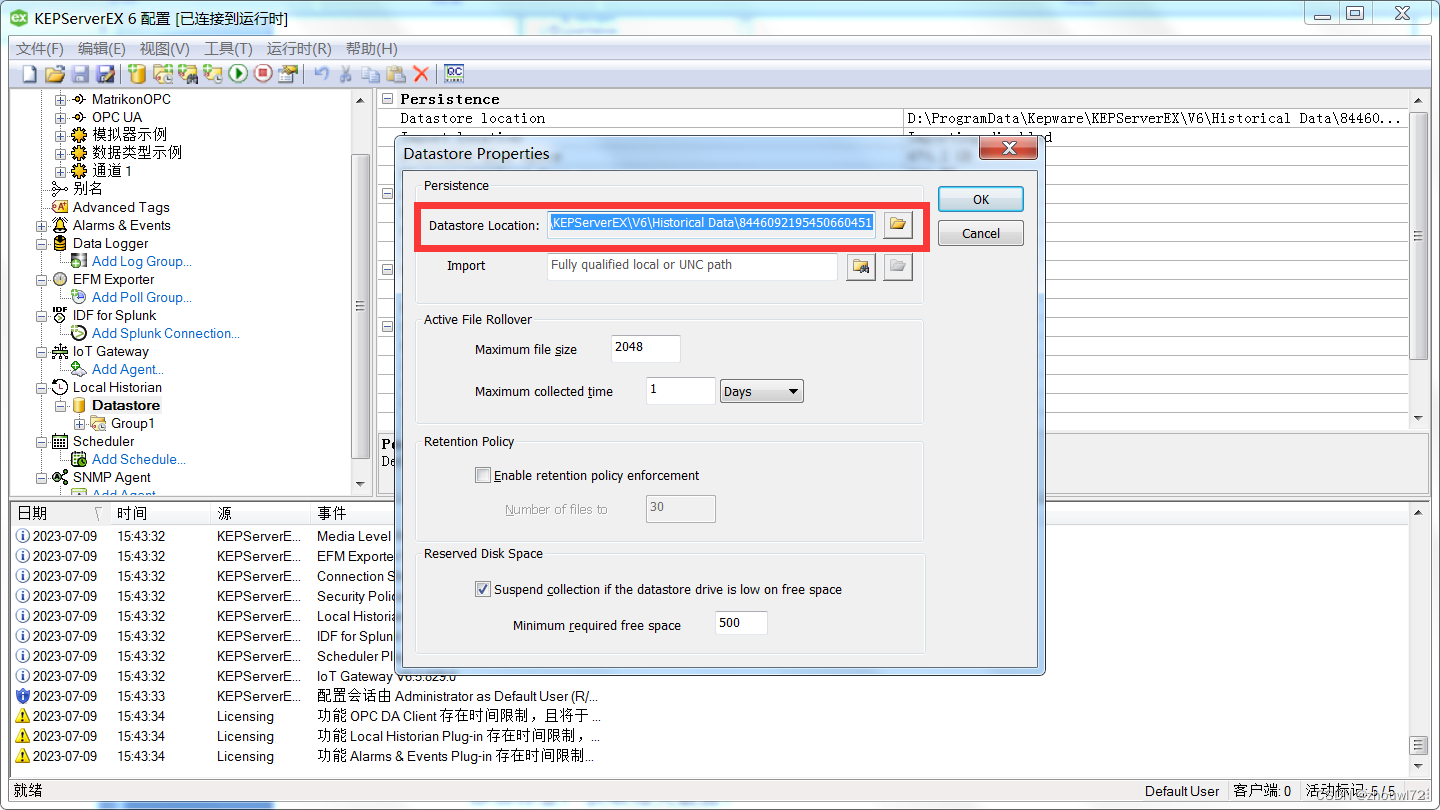Click the Save project floppy icon

pos(80,73)
